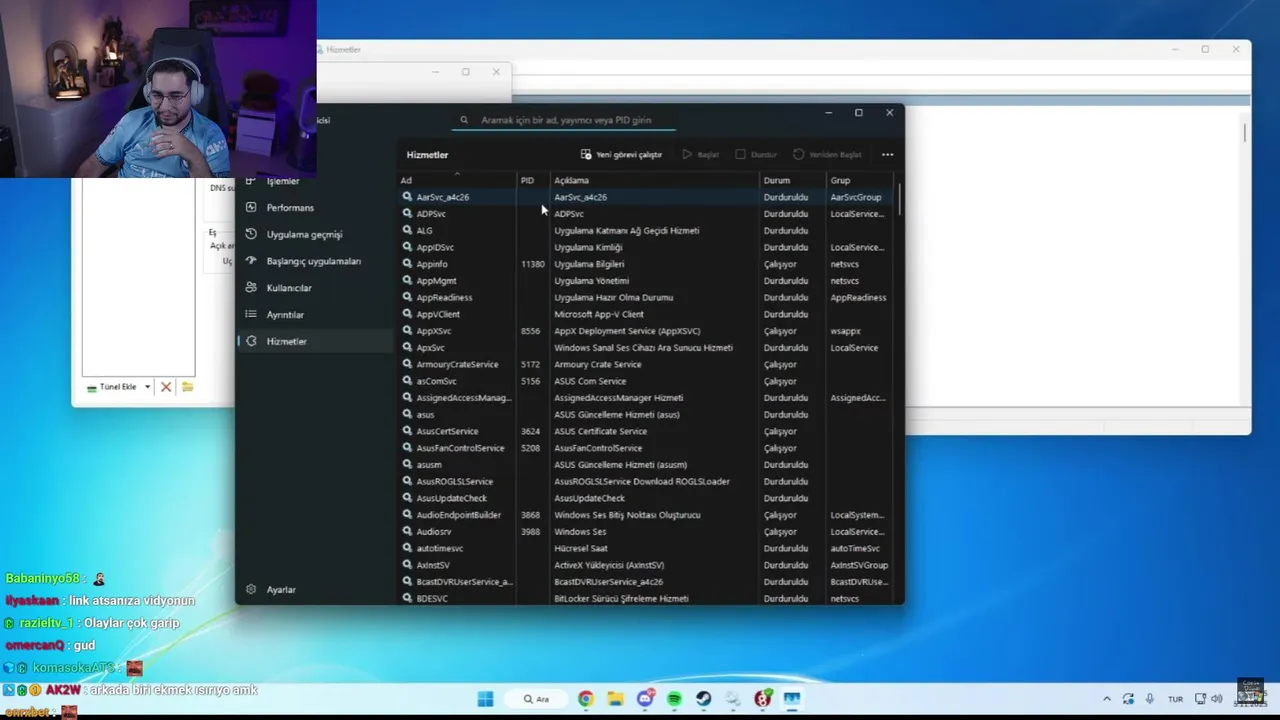Click the wsappx group cell

click(845, 331)
